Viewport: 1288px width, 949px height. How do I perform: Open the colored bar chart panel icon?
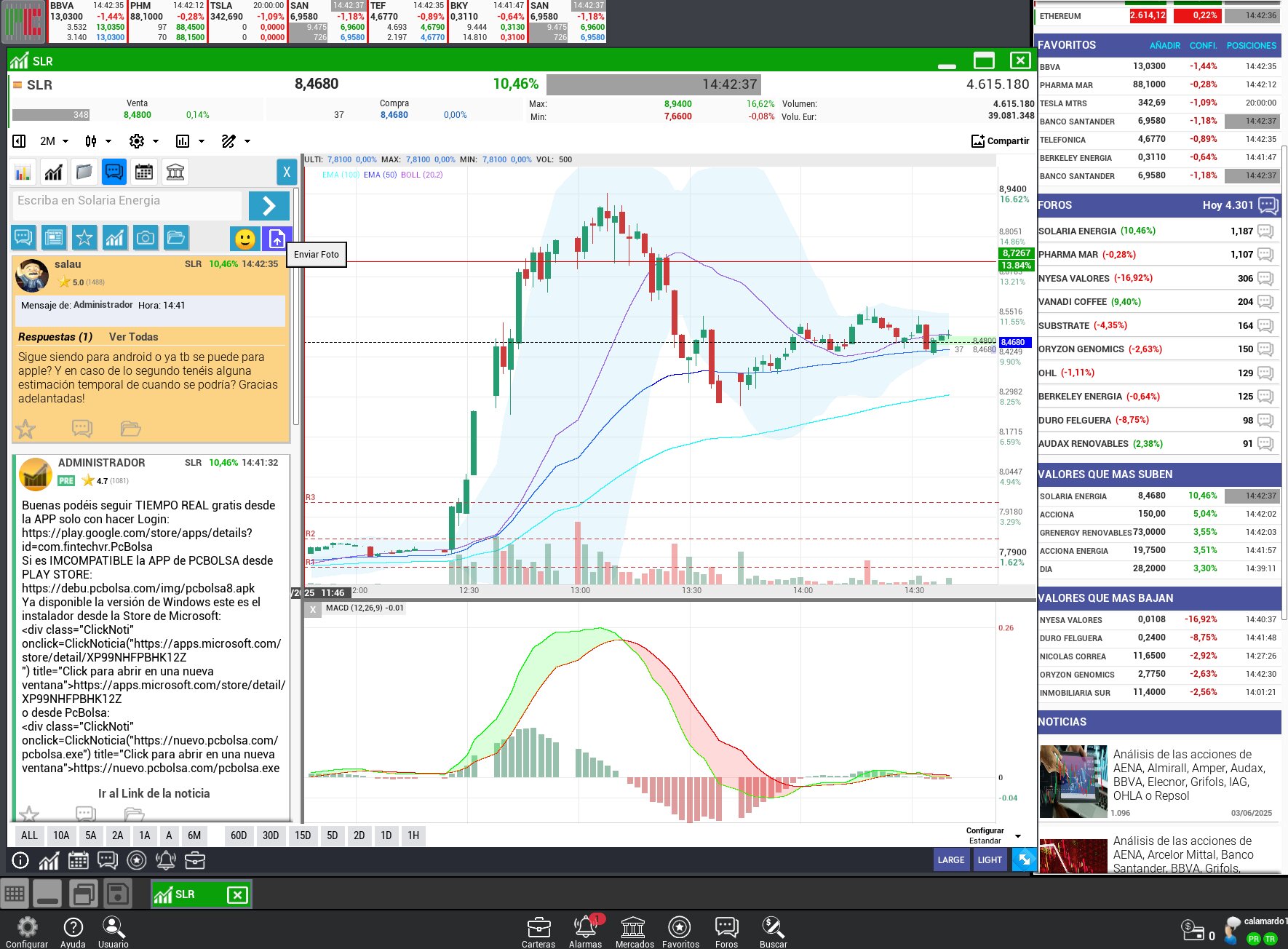pyautogui.click(x=23, y=172)
